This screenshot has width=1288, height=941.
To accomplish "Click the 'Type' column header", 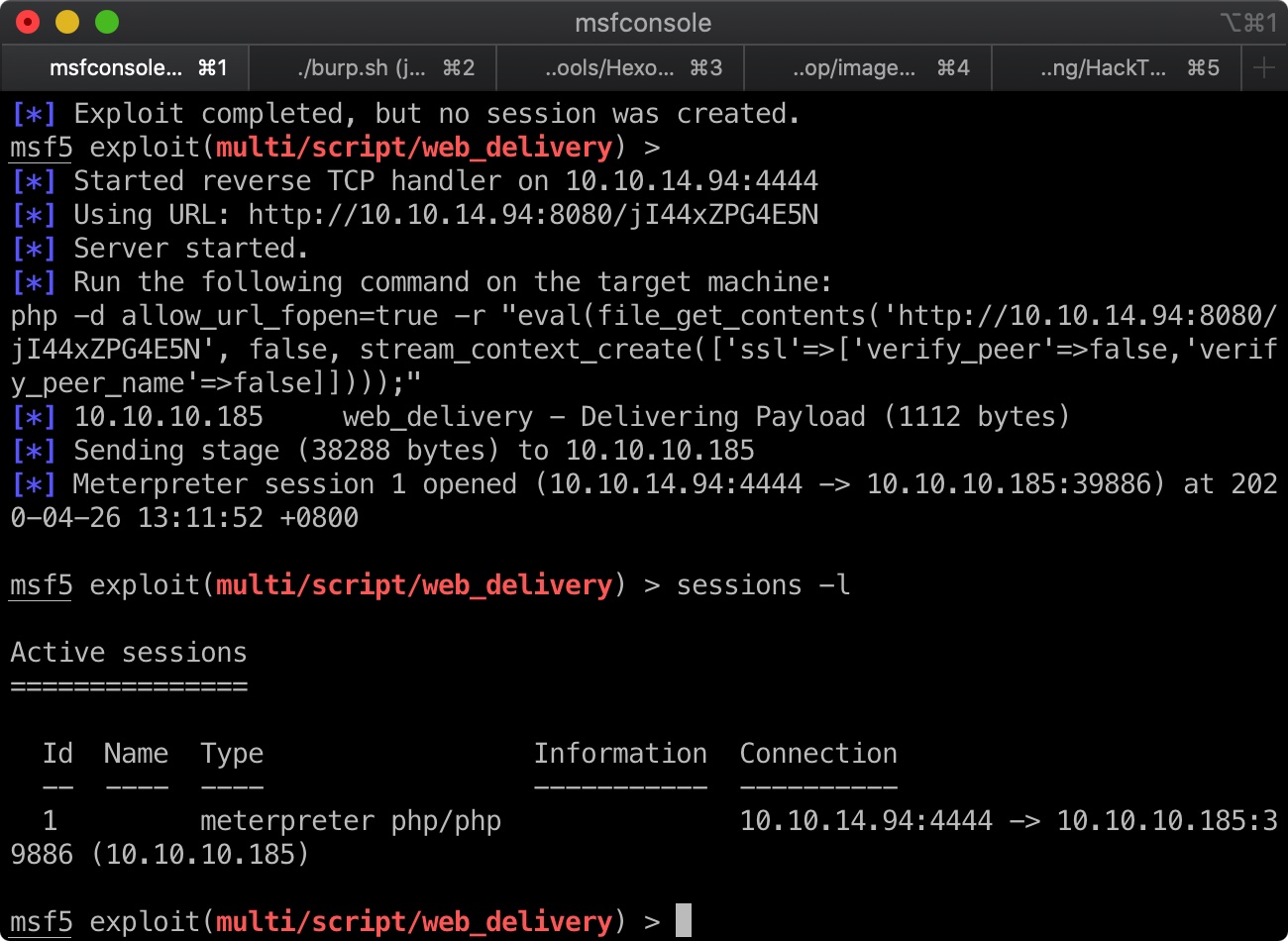I will coord(232,754).
